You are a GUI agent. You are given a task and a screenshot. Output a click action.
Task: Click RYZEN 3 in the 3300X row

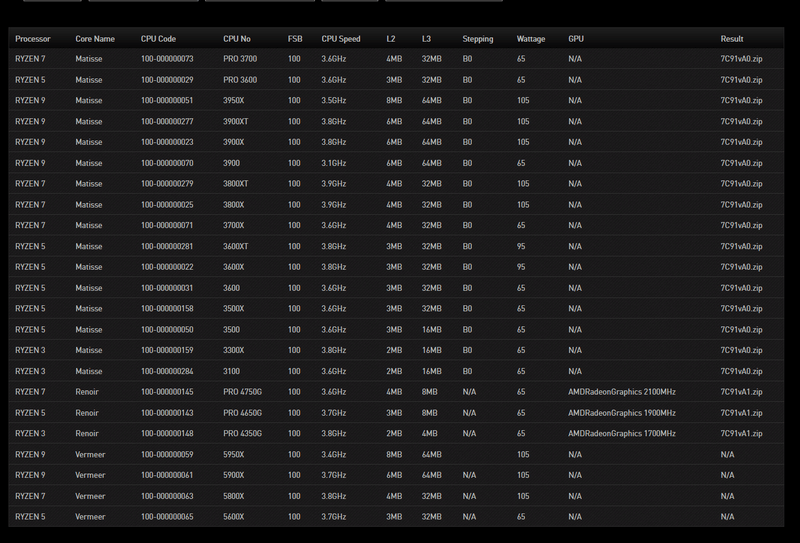[30, 350]
